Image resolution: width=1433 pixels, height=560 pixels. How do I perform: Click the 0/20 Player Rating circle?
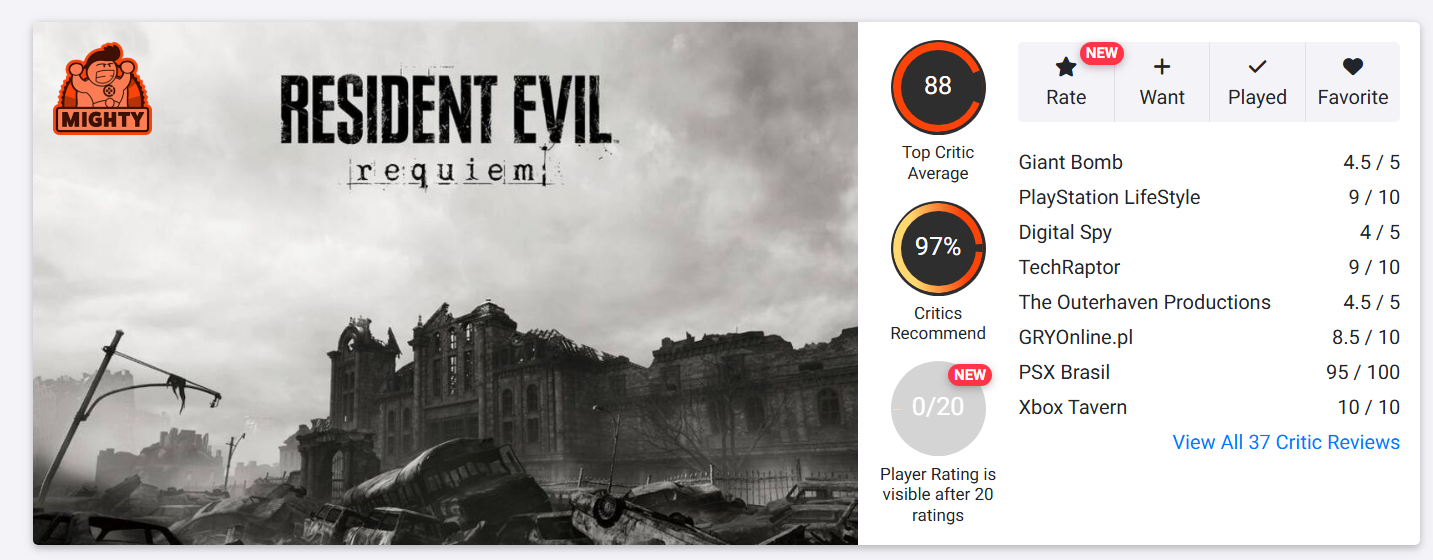pos(938,408)
